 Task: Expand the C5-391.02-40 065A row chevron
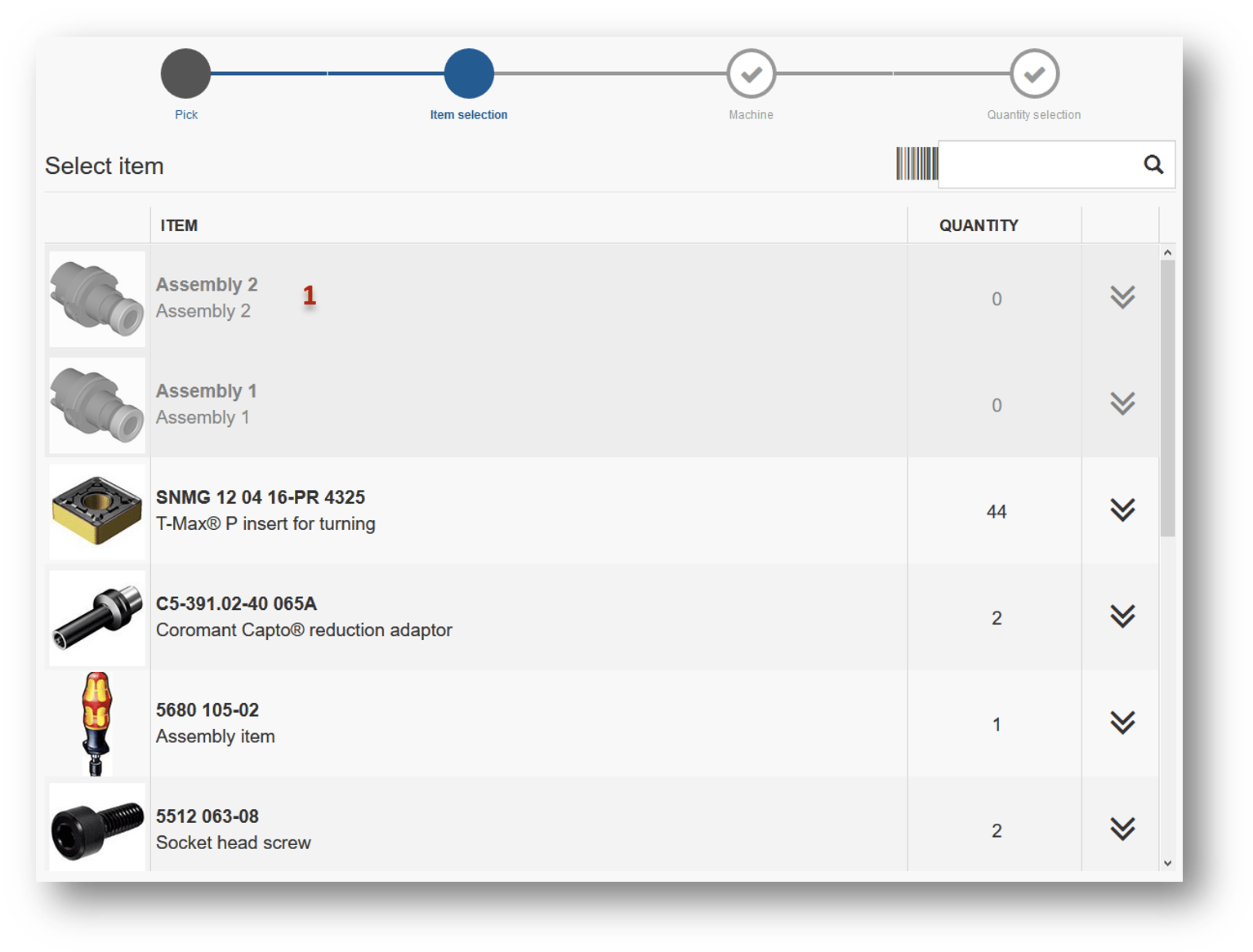tap(1122, 616)
